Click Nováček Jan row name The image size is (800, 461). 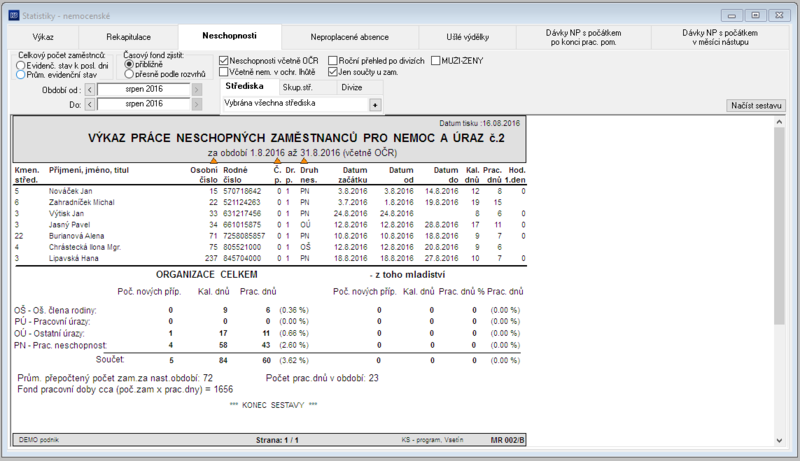(70, 191)
